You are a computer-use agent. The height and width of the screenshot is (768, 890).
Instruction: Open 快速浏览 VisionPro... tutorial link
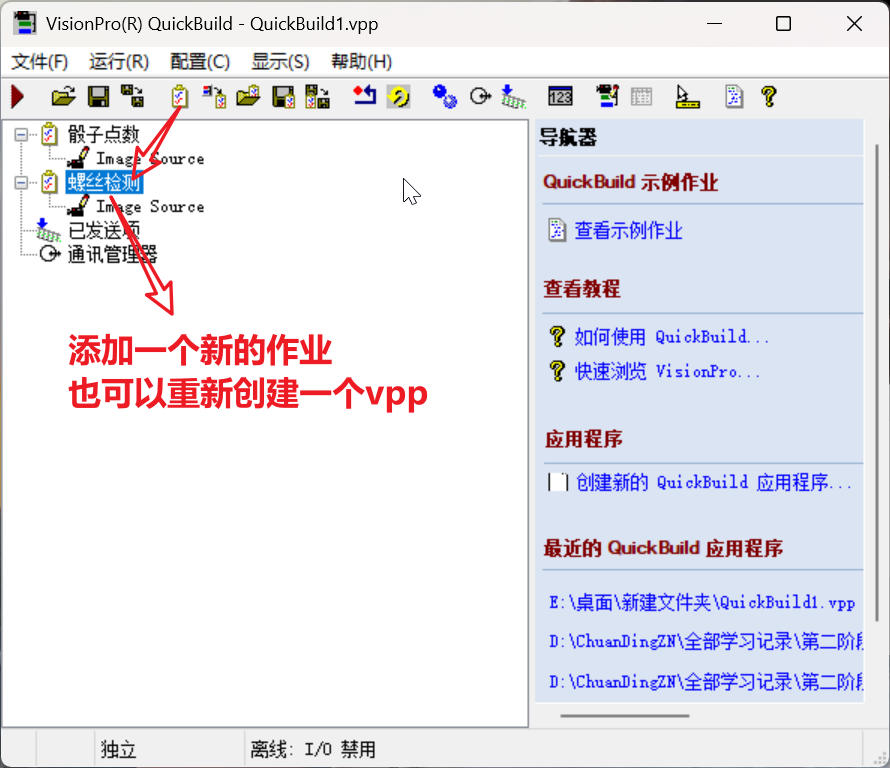[x=668, y=371]
